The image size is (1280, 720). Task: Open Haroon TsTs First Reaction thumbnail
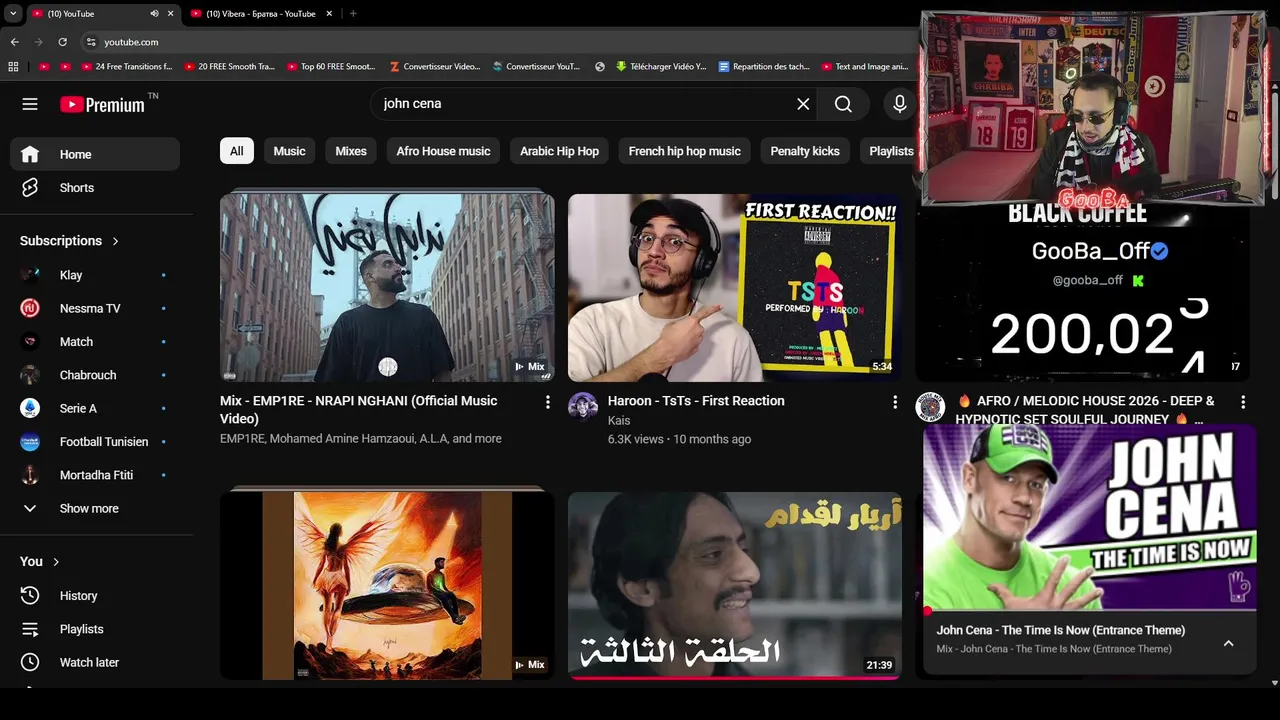[735, 288]
